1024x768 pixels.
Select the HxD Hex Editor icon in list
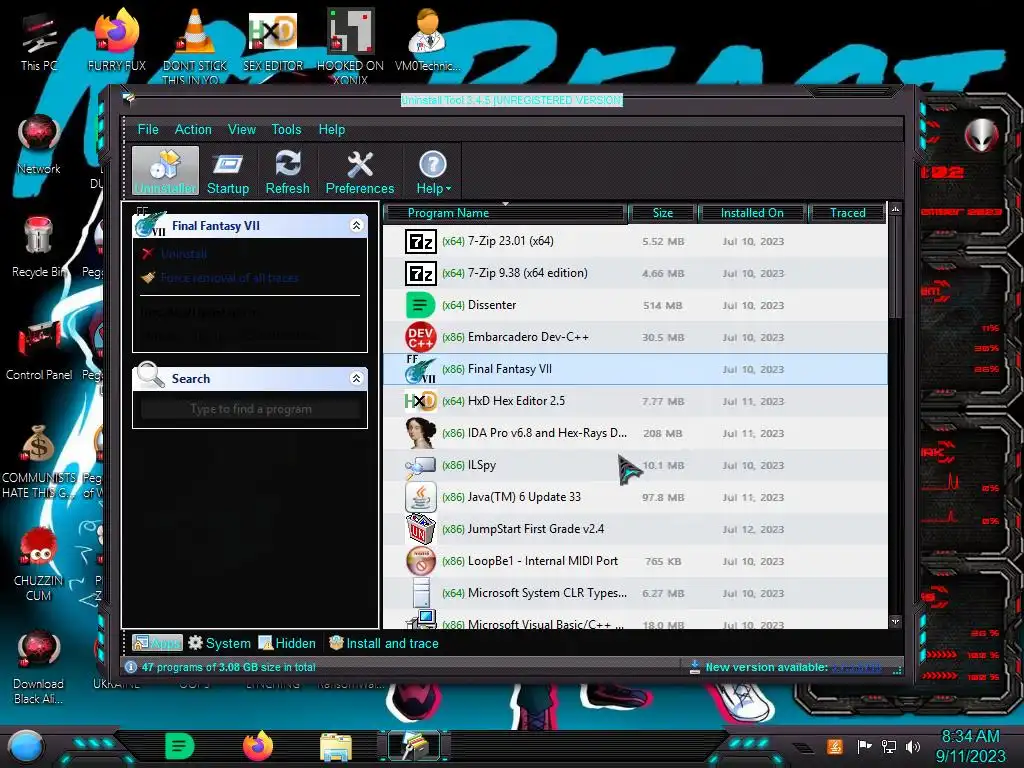[421, 401]
